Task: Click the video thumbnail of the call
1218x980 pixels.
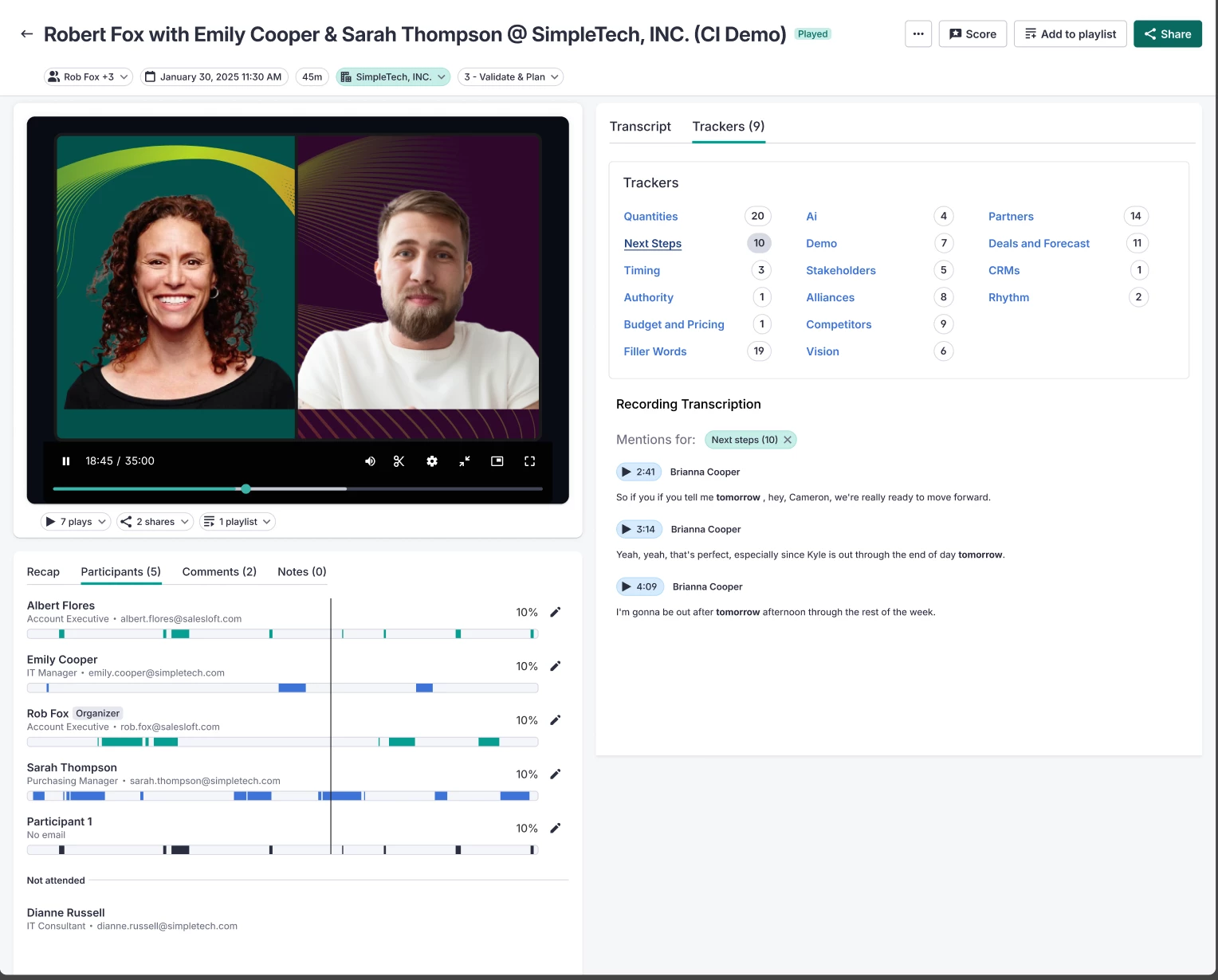Action: click(298, 287)
